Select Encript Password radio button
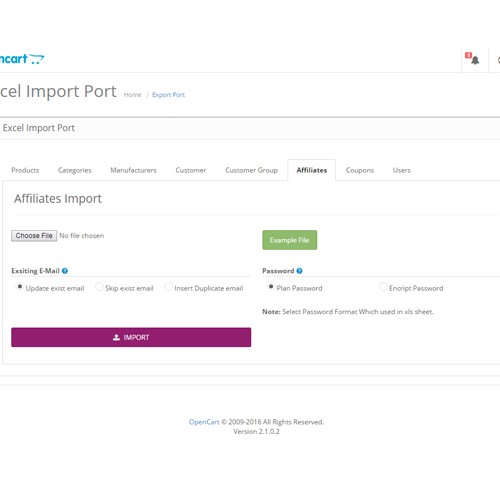Viewport: 500px width, 500px height. tap(383, 287)
